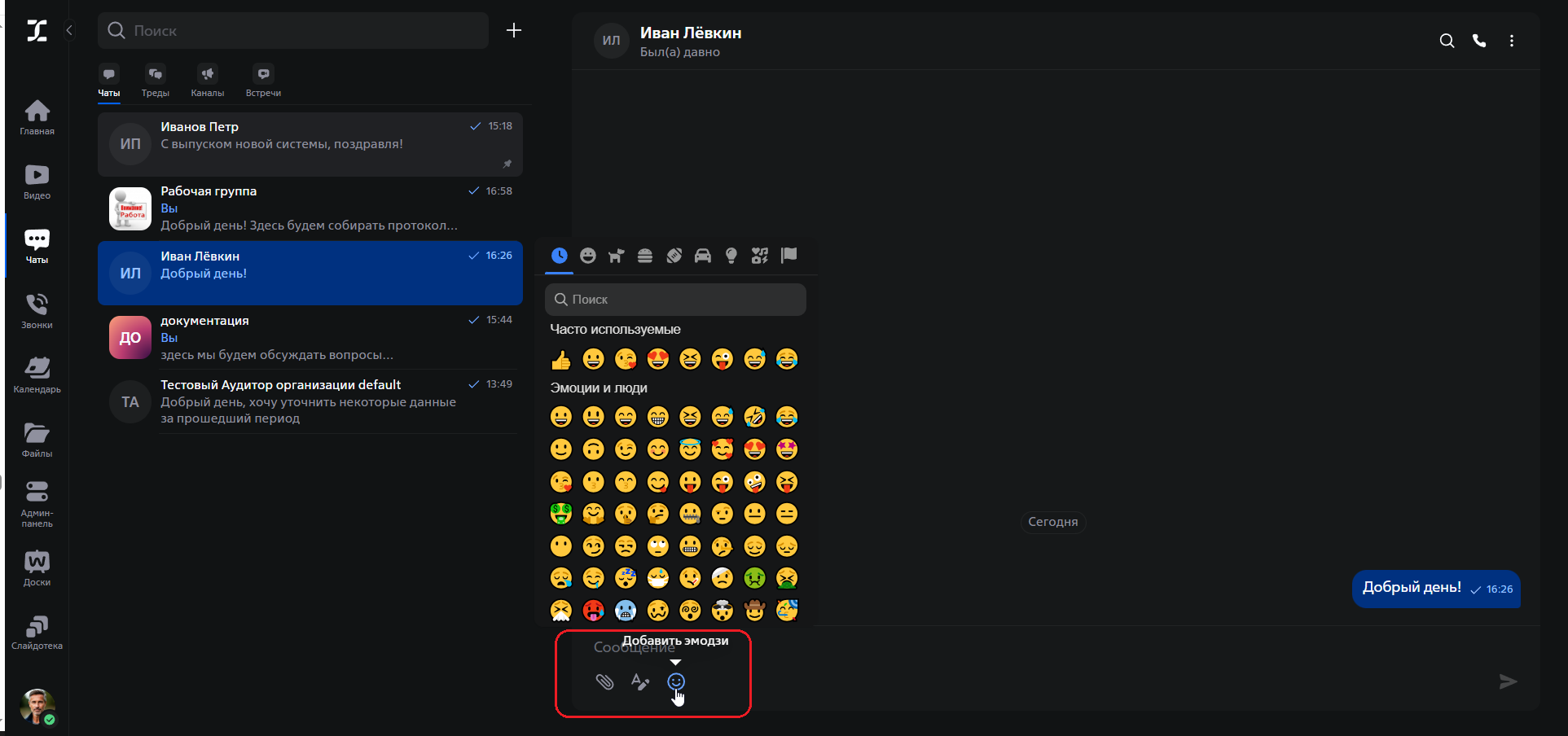Open the user profile avatar
This screenshot has height=736, width=1568.
[37, 706]
